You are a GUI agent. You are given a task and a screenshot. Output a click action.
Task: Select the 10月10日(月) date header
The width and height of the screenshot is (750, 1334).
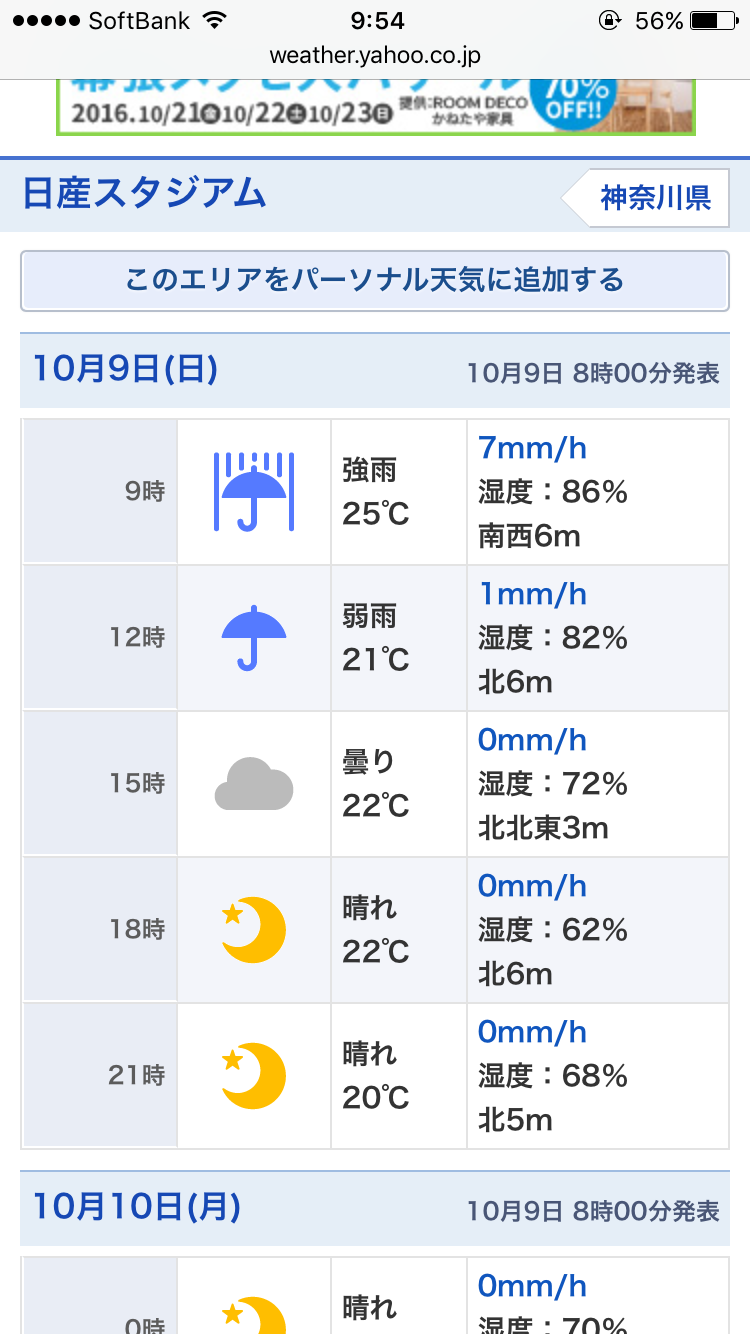(137, 1207)
